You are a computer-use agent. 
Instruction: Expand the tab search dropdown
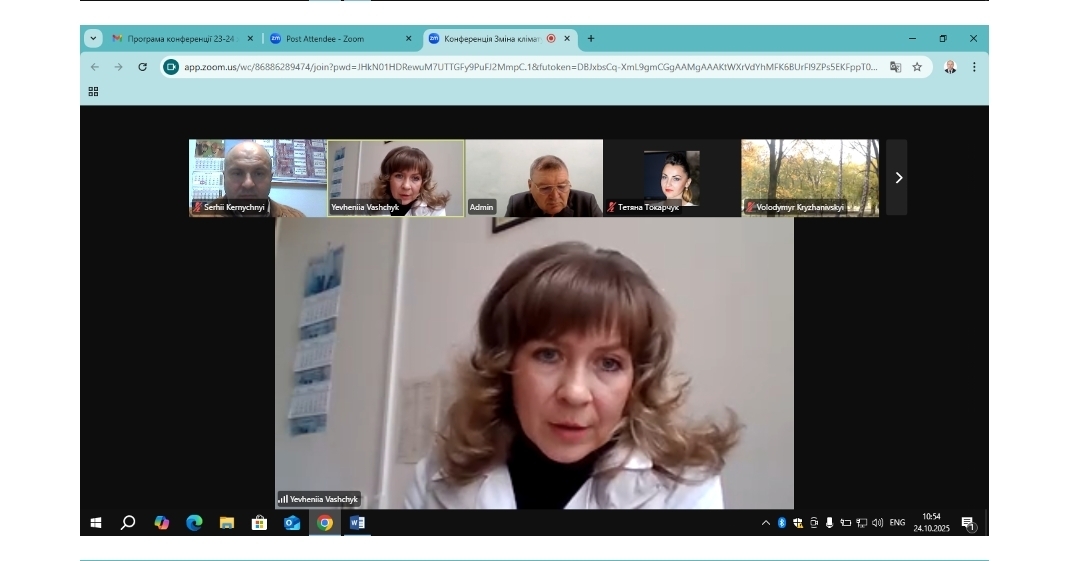click(94, 38)
